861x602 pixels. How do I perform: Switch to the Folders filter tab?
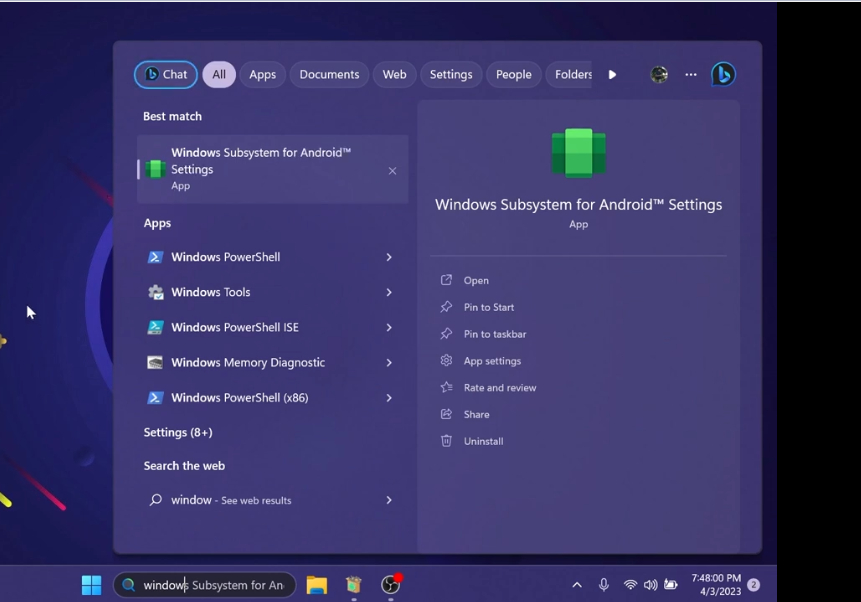[570, 74]
